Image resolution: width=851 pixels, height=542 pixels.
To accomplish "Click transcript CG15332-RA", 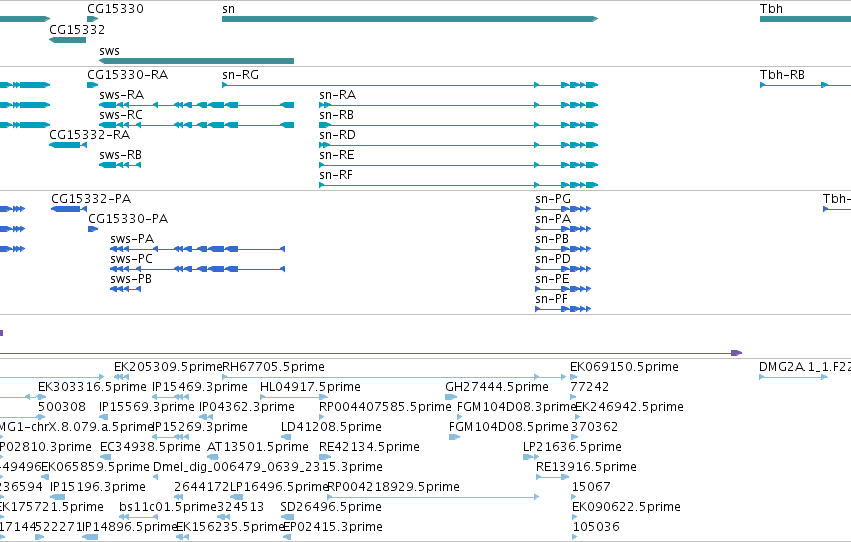I will [x=67, y=145].
